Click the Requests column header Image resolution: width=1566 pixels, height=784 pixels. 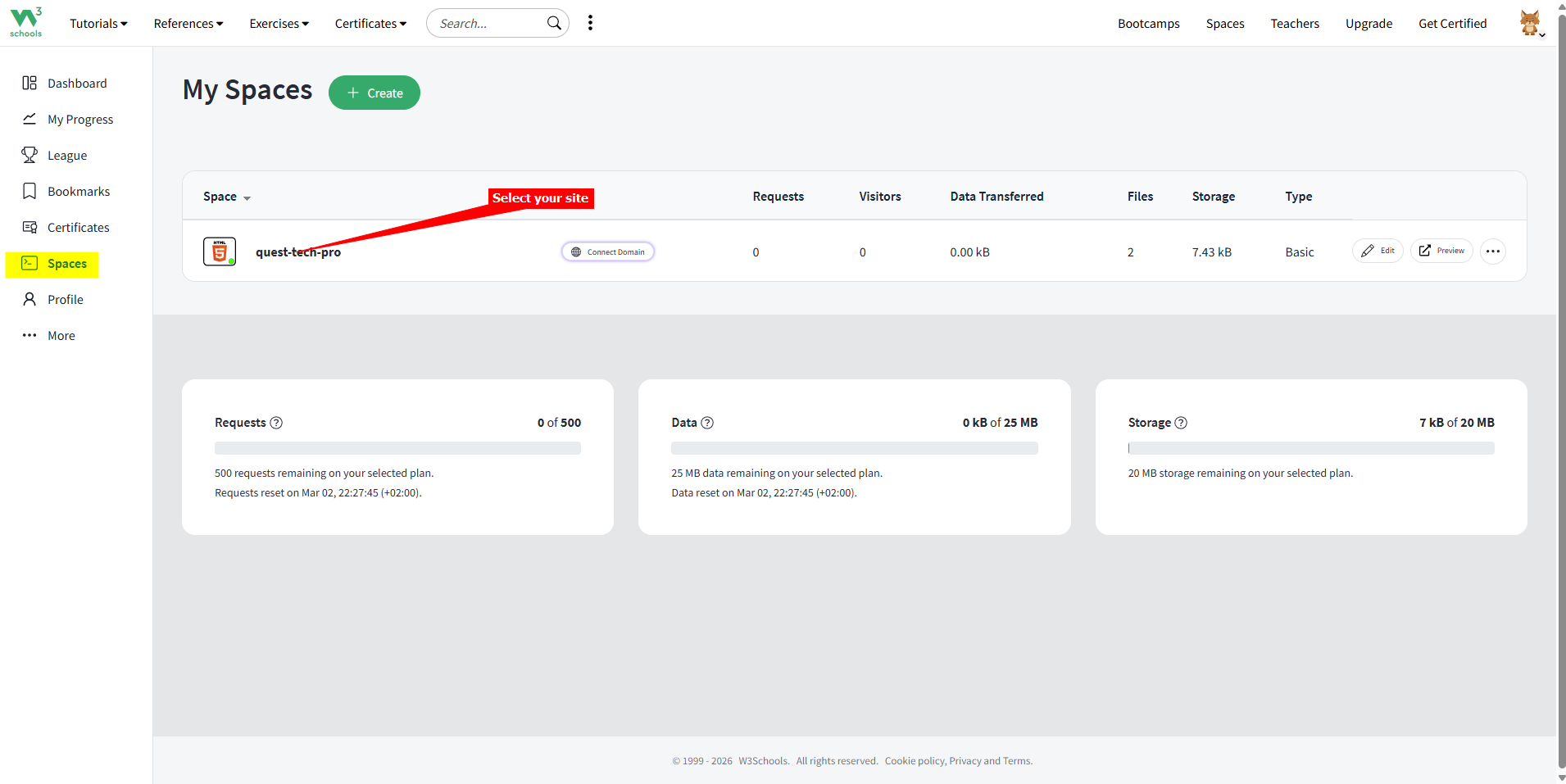click(x=778, y=197)
